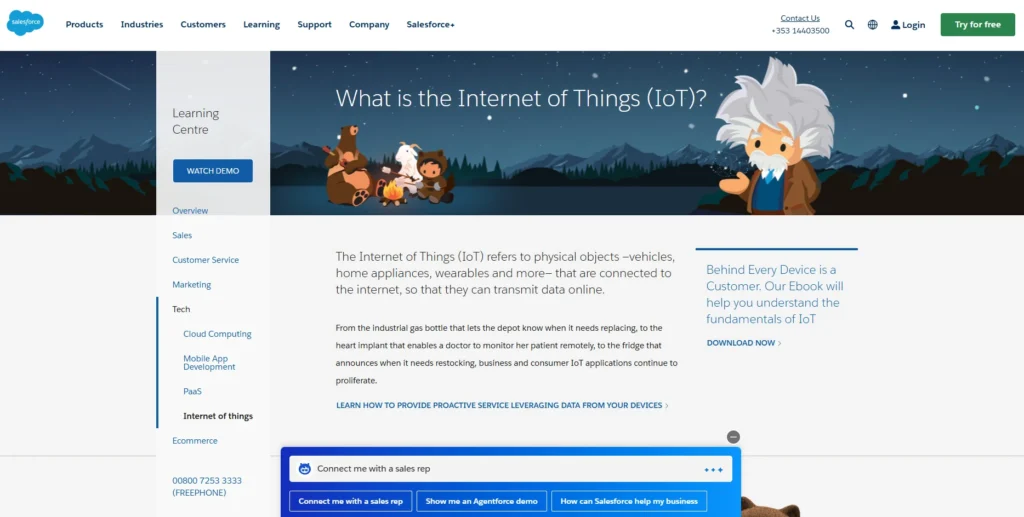1024x517 pixels.
Task: Open the Support menu
Action: coord(314,25)
